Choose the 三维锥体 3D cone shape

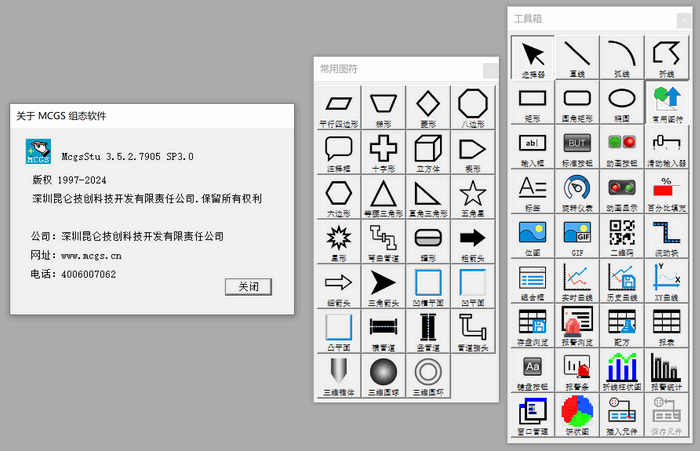(x=339, y=376)
